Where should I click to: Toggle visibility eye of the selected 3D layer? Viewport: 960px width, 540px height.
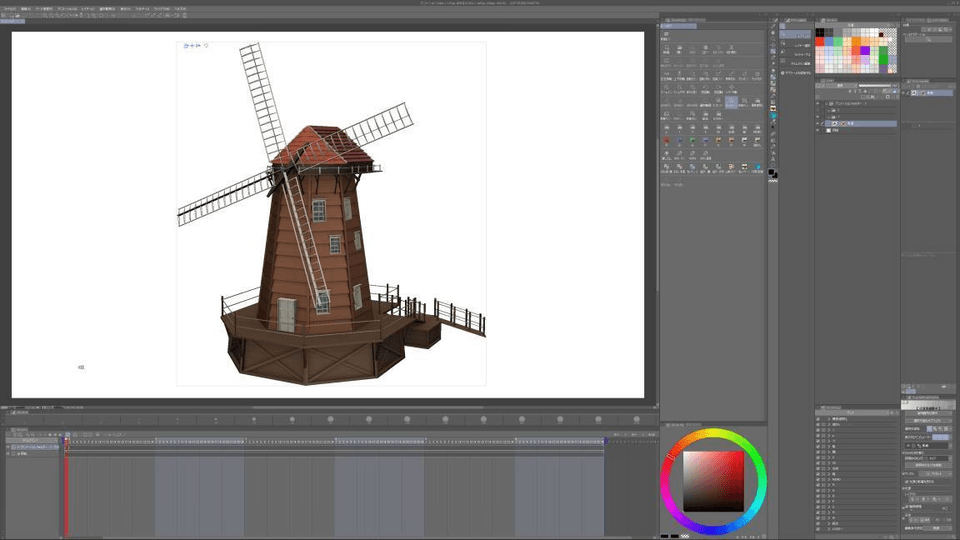(x=818, y=124)
